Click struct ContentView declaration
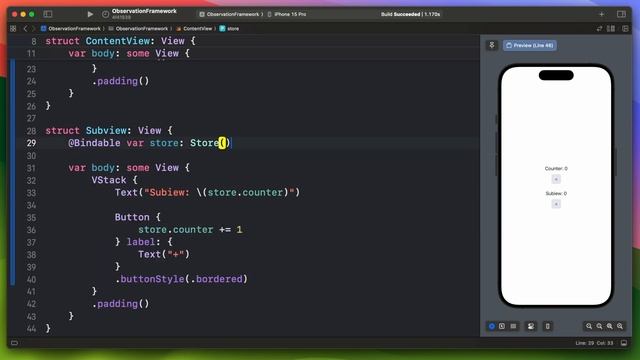Screen dimensions: 640x360 click(120, 41)
